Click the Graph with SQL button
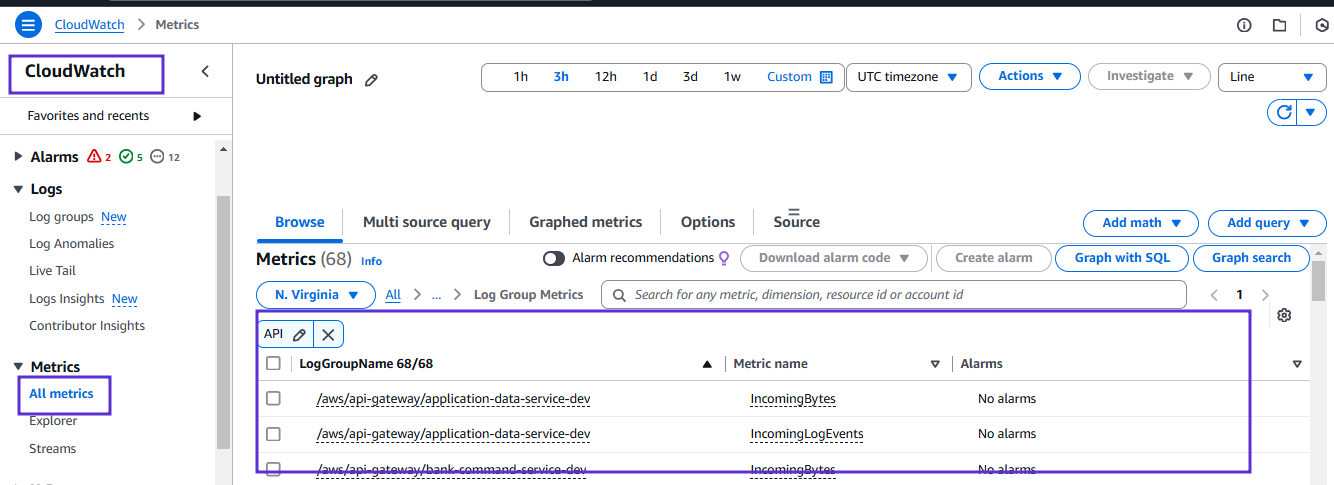Screen dimensions: 1334x485 [1122, 258]
